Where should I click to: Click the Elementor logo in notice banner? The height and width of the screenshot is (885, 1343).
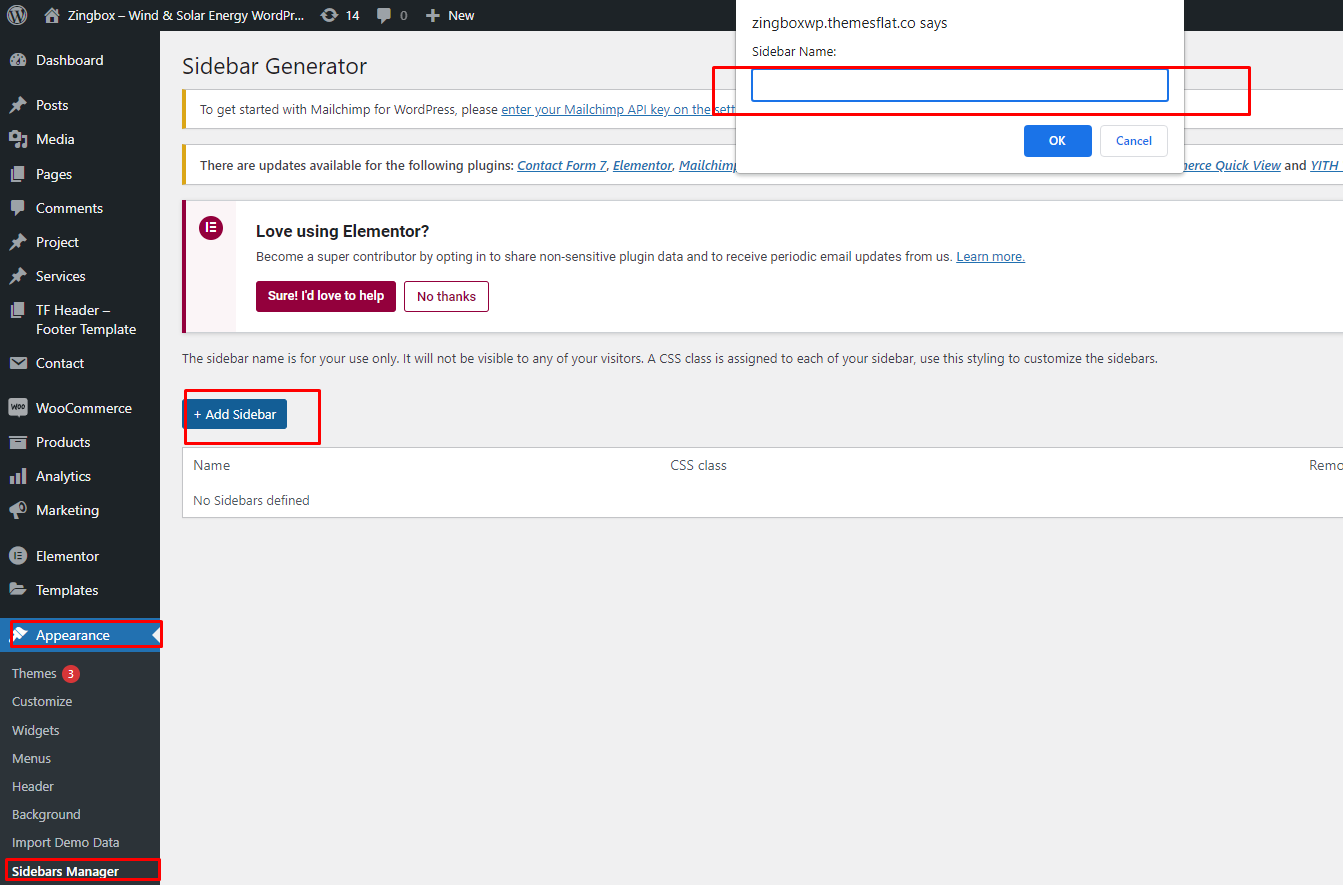(x=211, y=228)
